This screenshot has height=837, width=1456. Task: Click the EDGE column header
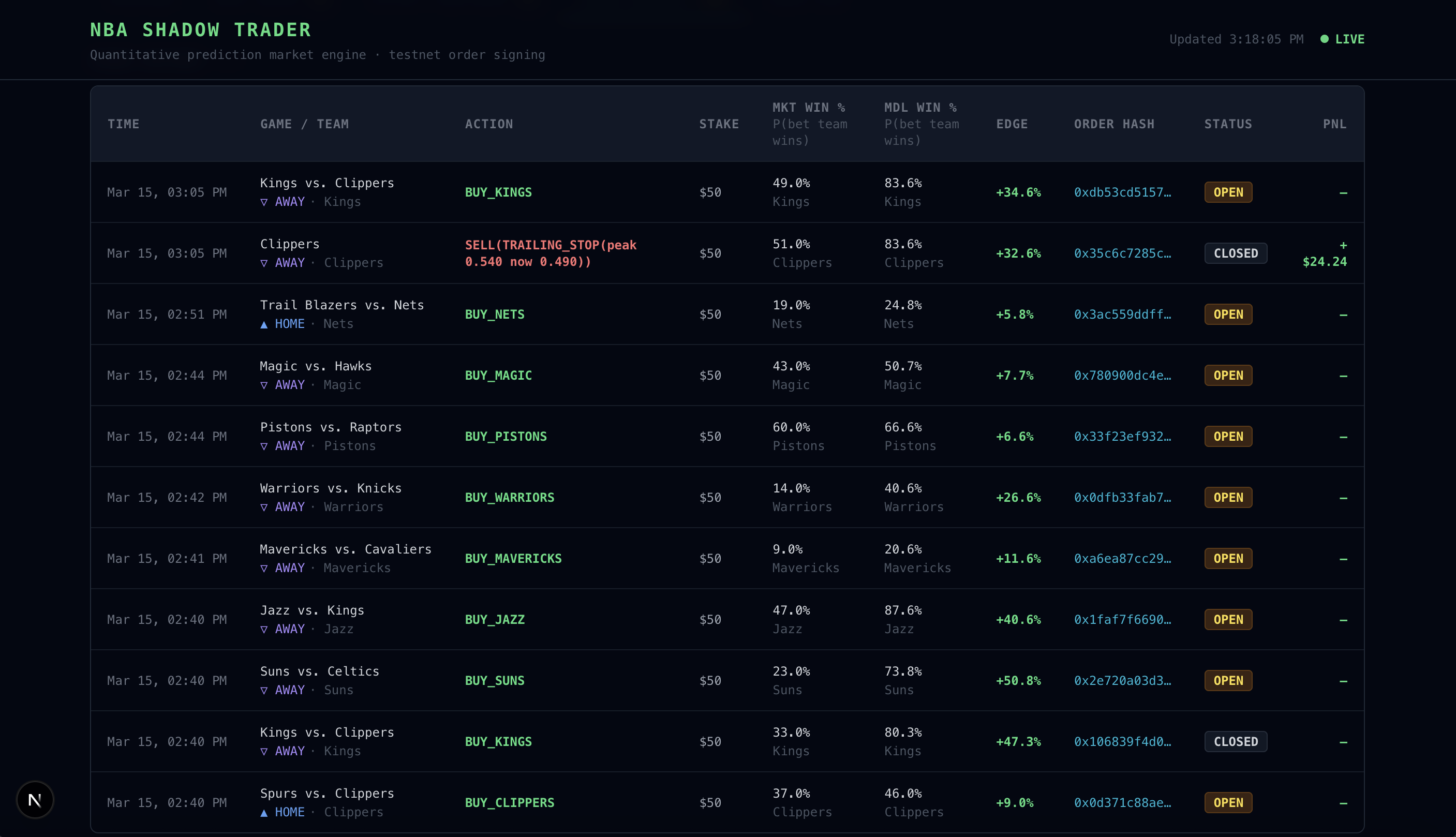tap(1011, 124)
